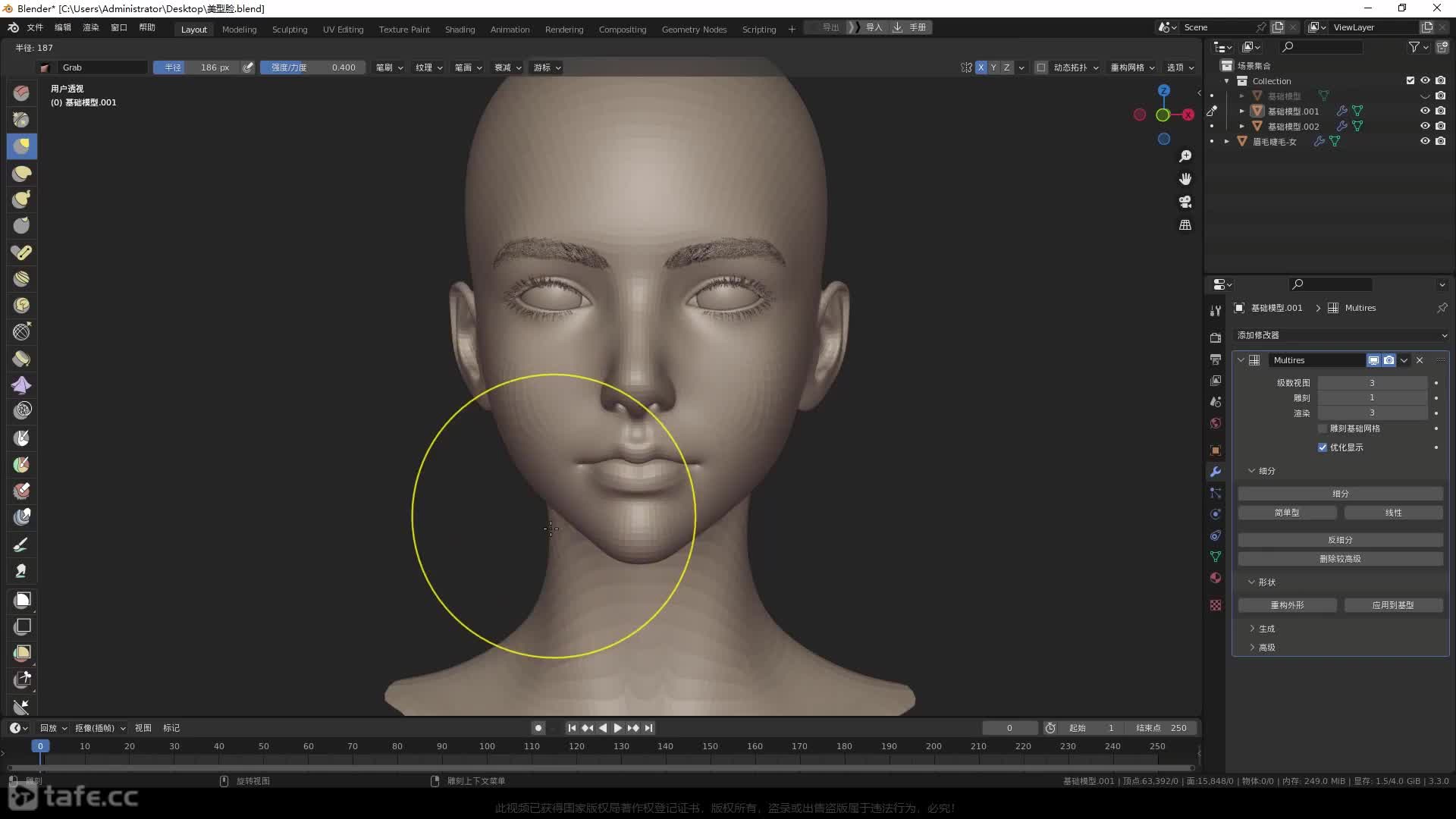Uncheck the 优化显示 checkbox
Image resolution: width=1456 pixels, height=819 pixels.
(1323, 447)
